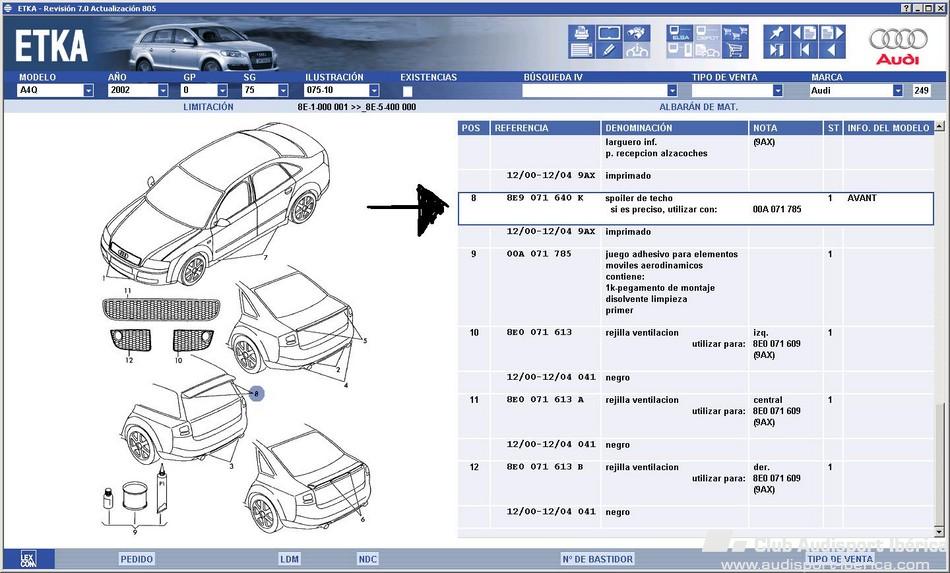Viewport: 950px width, 573px height.
Task: Click 'spoiler de techo' denomination text
Action: [639, 198]
